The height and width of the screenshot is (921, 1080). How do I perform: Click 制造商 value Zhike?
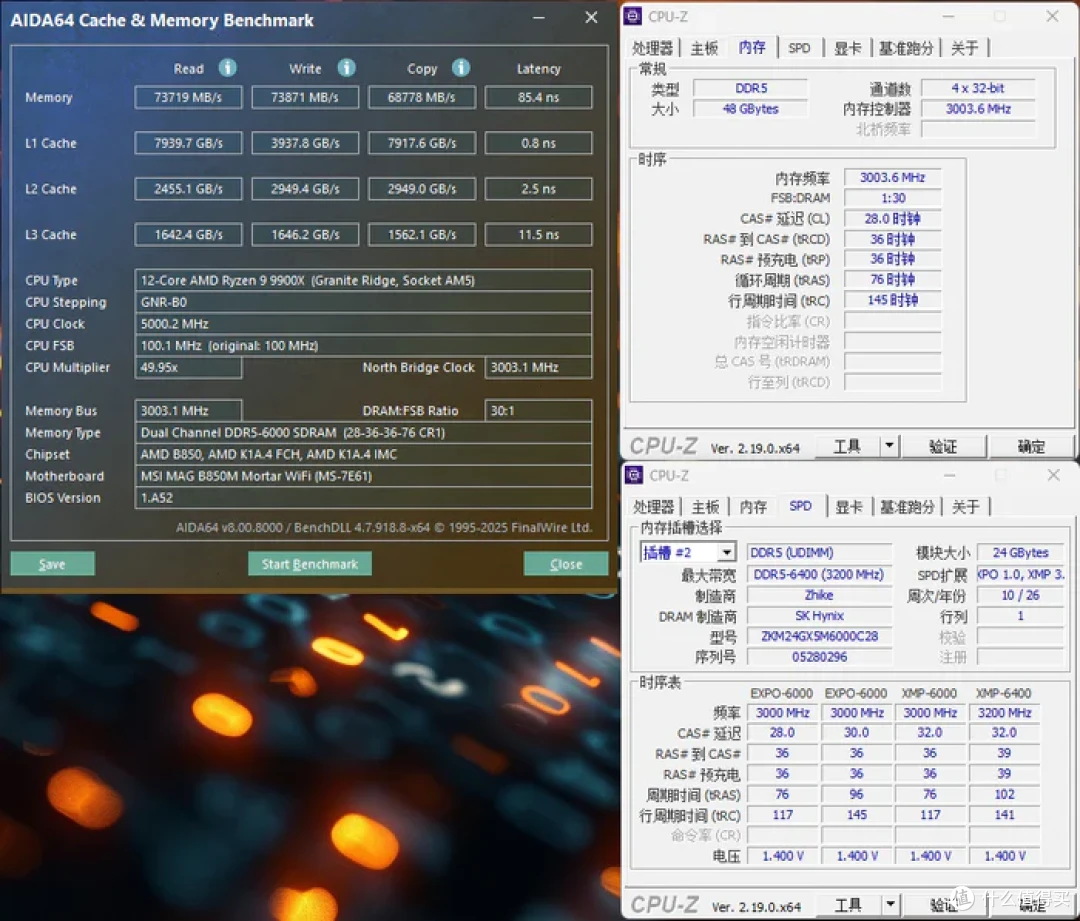point(819,594)
